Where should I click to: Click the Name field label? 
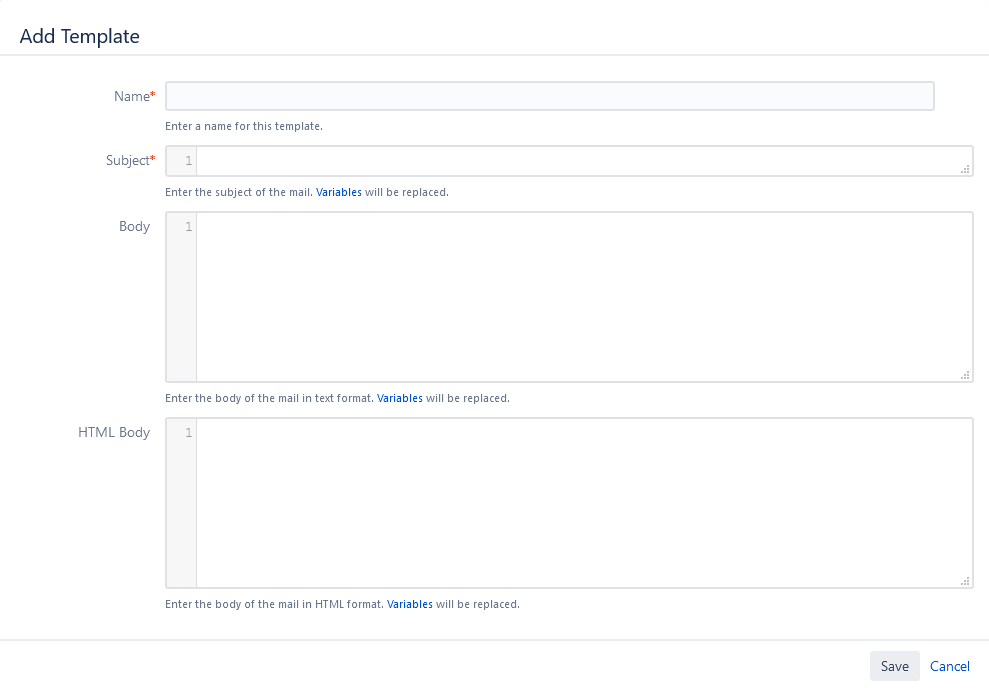(x=132, y=96)
